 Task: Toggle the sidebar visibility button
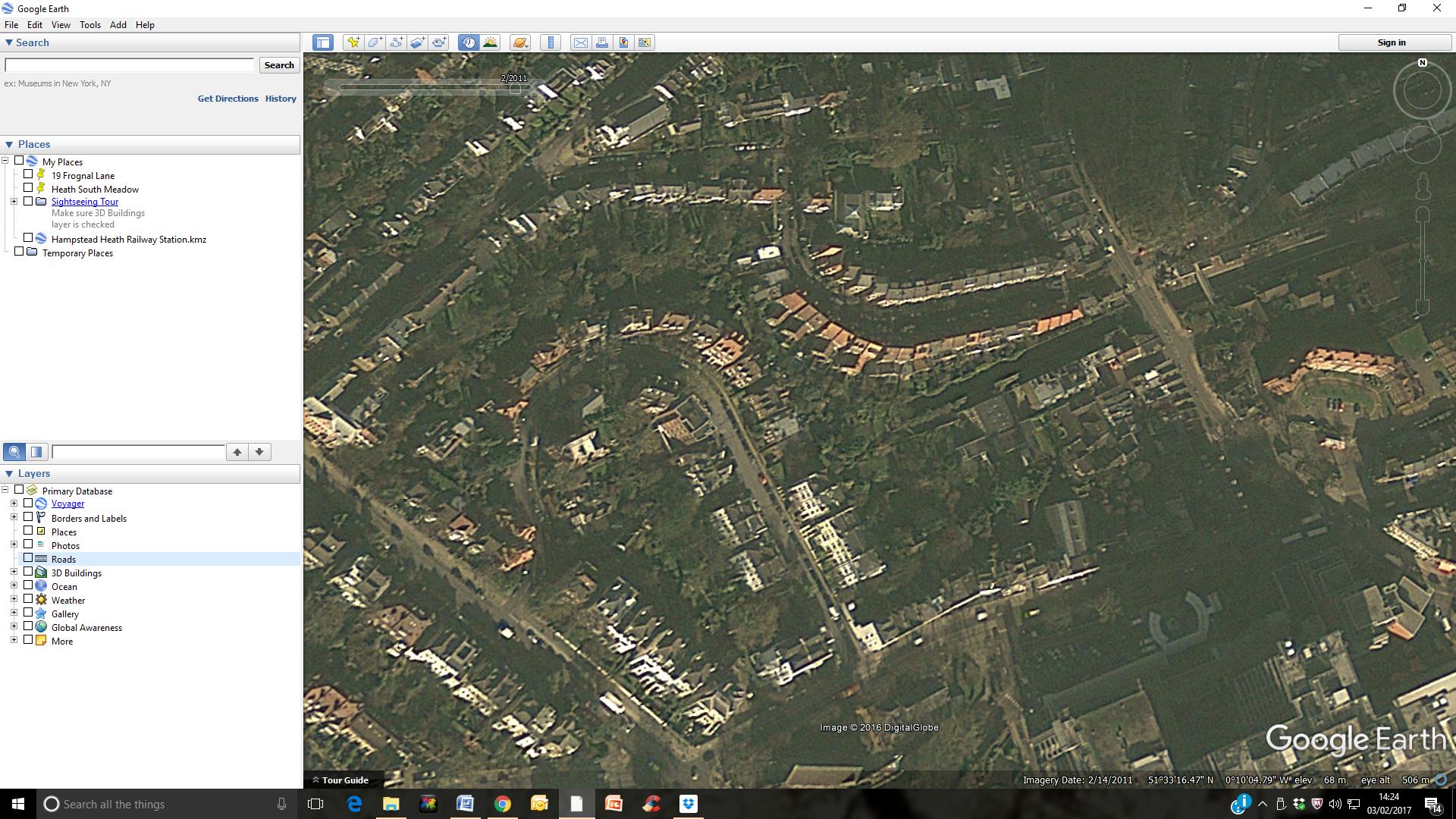323,42
